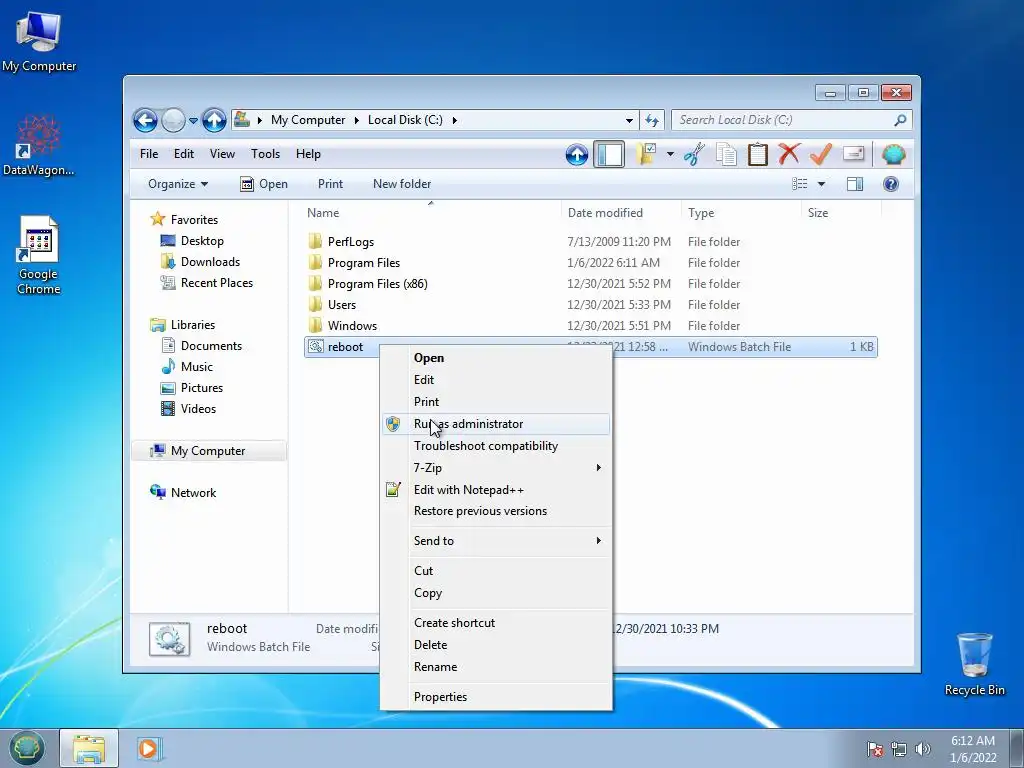
Task: Expand the arrow after My Computer breadcrumb
Action: pyautogui.click(x=357, y=120)
